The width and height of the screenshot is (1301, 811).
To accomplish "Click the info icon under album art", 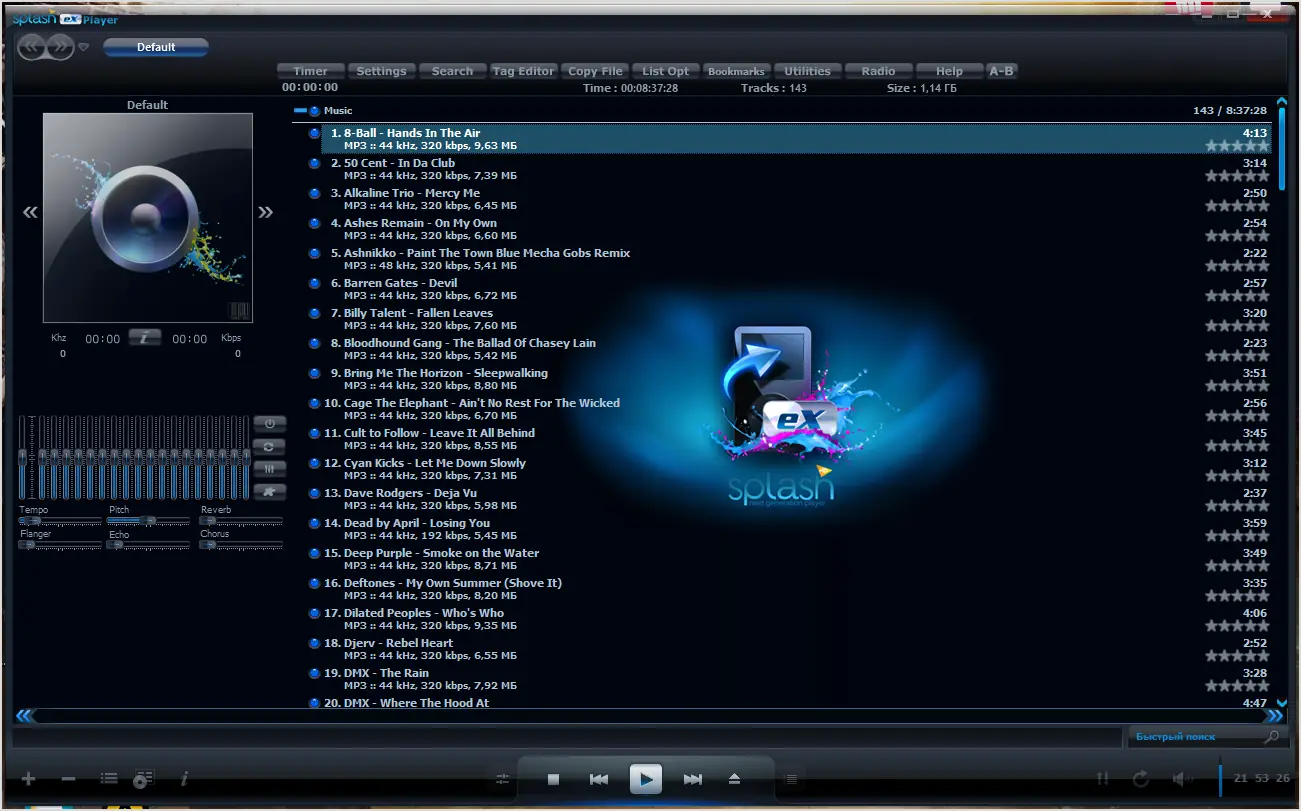I will click(144, 338).
